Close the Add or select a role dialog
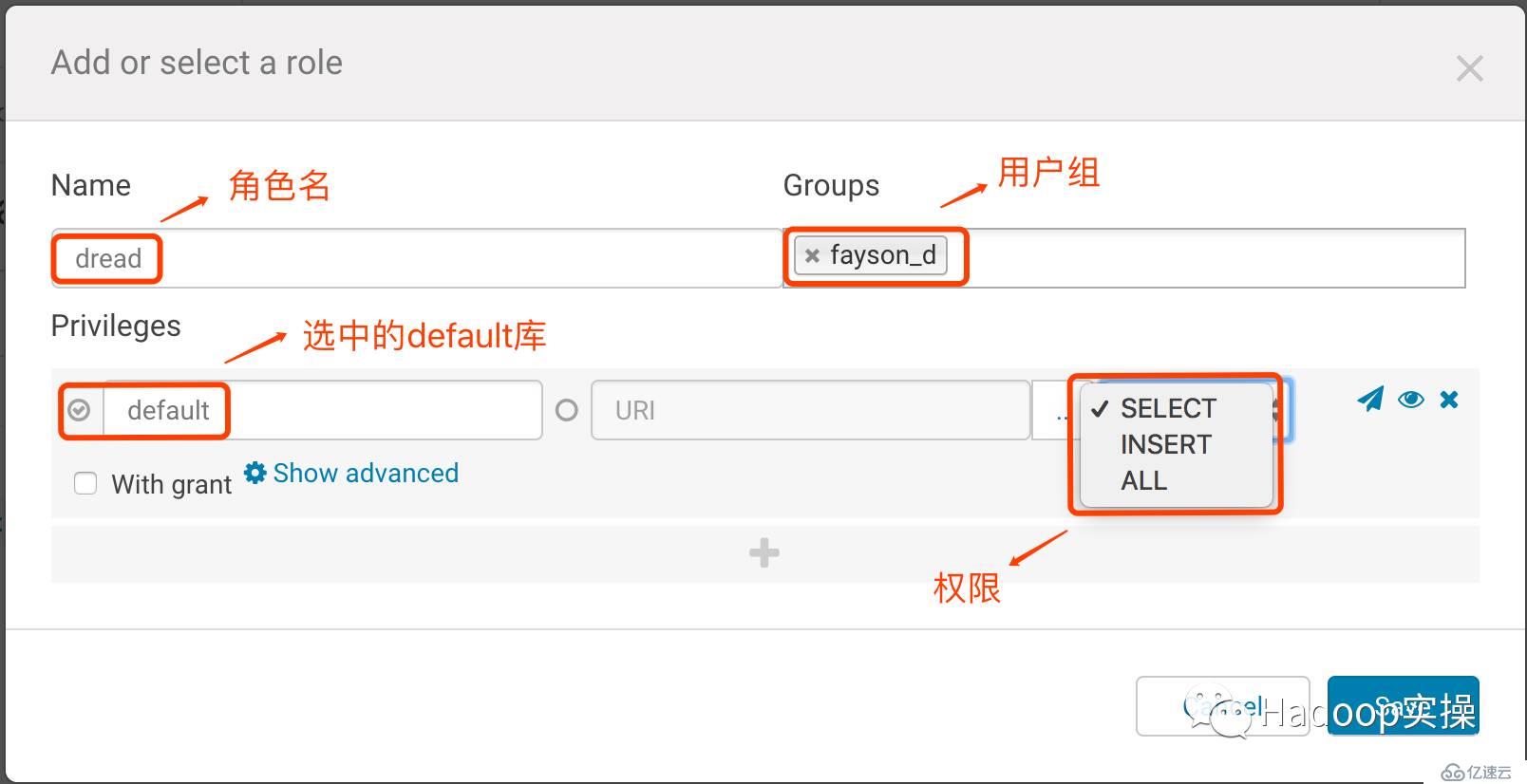 click(1469, 68)
